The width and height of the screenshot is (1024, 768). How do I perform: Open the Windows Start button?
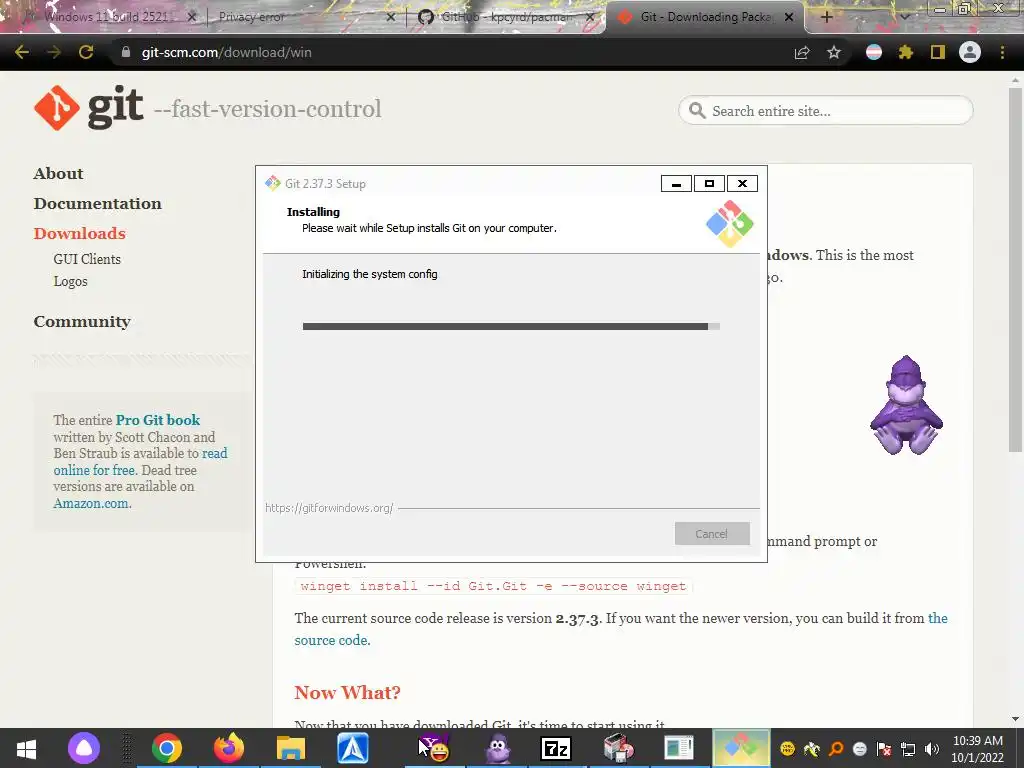[x=26, y=748]
